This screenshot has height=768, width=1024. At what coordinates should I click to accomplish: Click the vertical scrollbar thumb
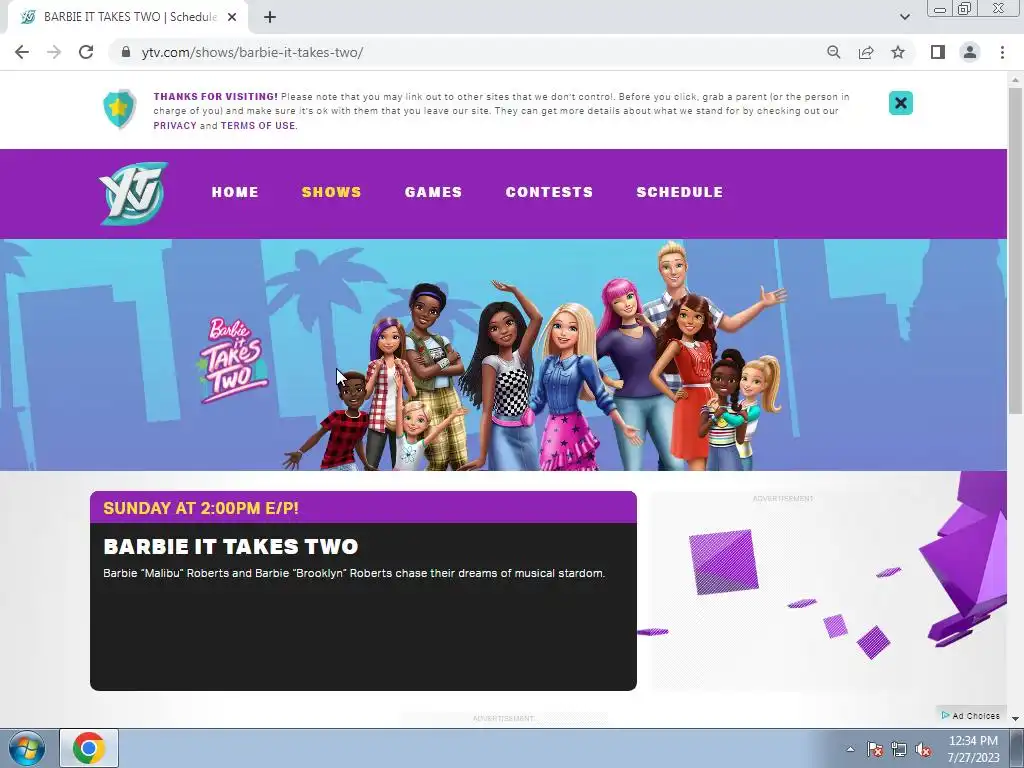click(1015, 250)
